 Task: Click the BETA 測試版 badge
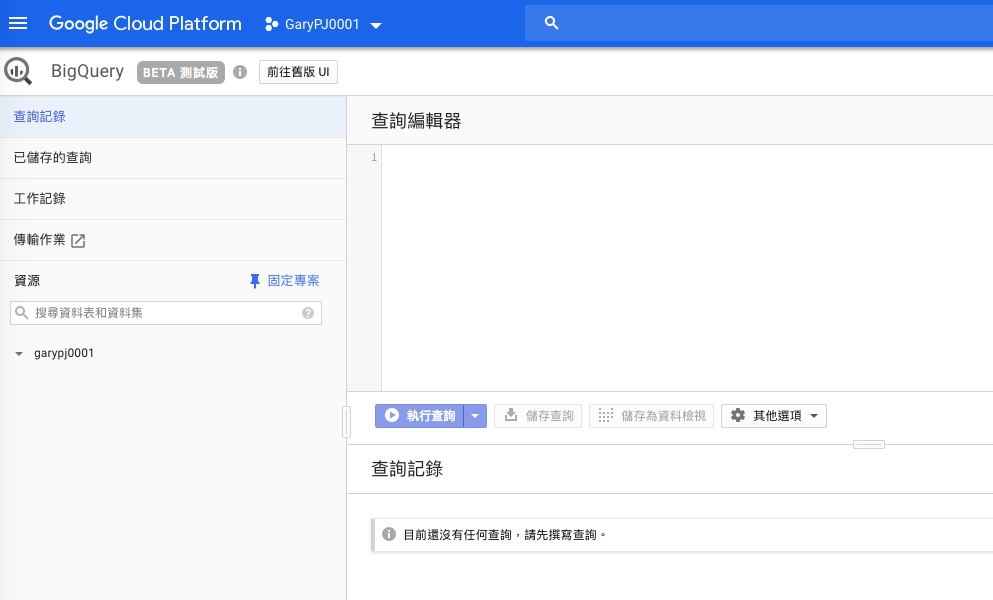point(180,72)
